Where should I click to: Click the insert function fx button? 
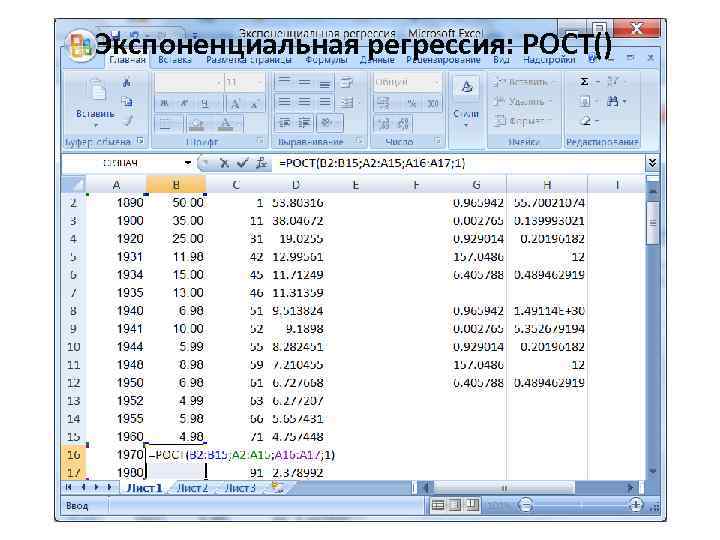262,163
